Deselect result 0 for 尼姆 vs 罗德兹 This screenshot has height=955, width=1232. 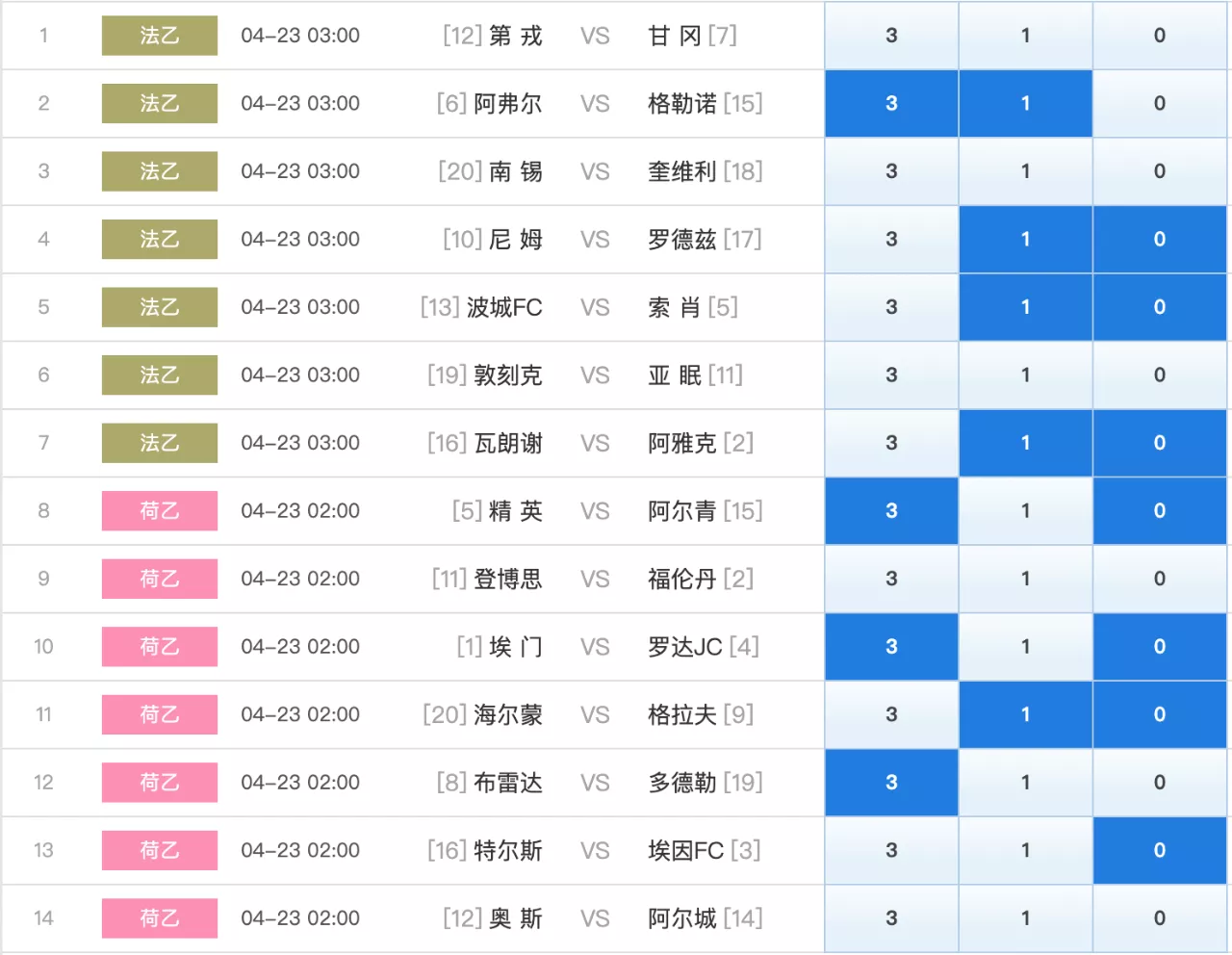tap(1160, 239)
